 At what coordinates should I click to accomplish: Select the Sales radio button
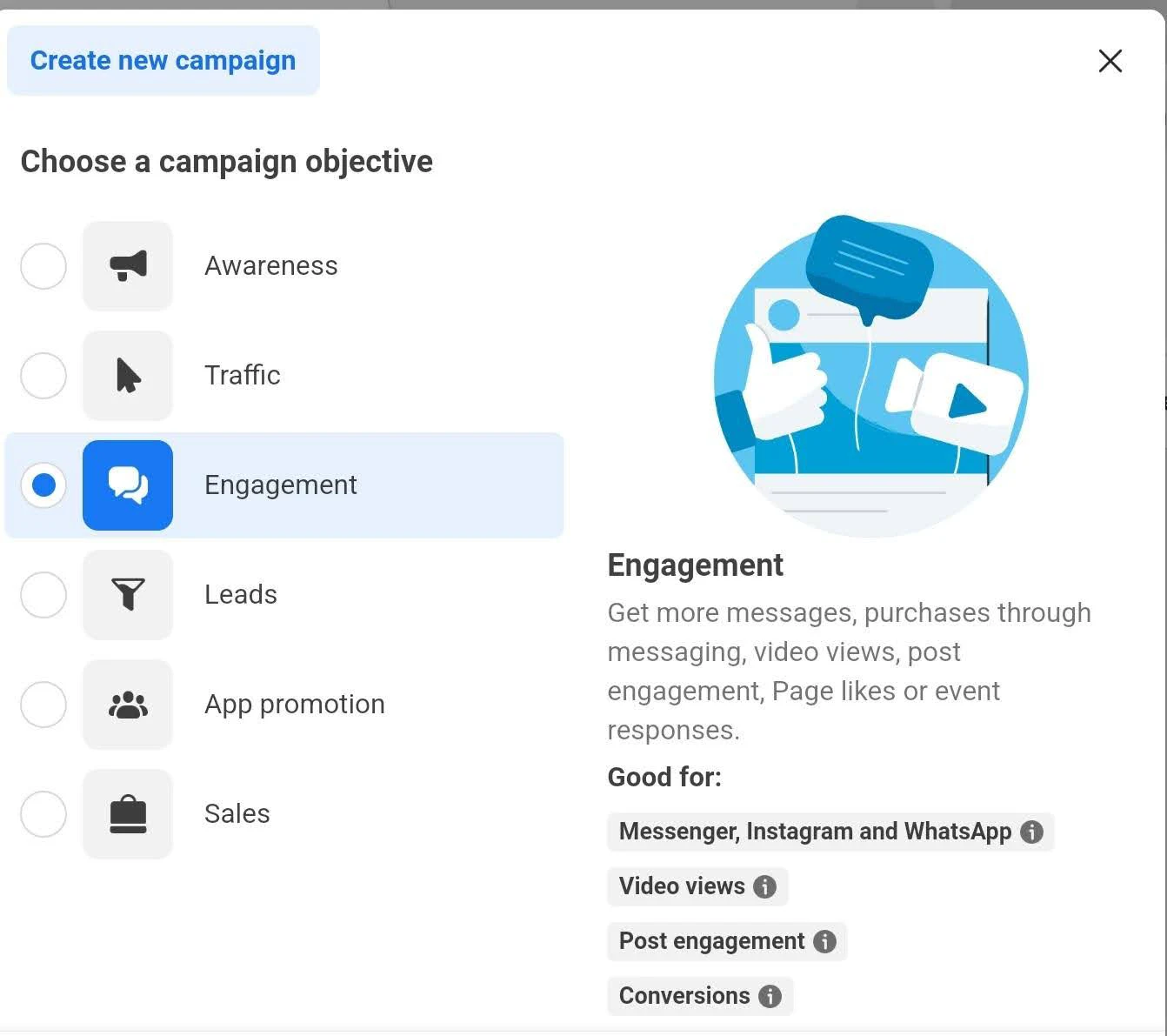(x=43, y=814)
